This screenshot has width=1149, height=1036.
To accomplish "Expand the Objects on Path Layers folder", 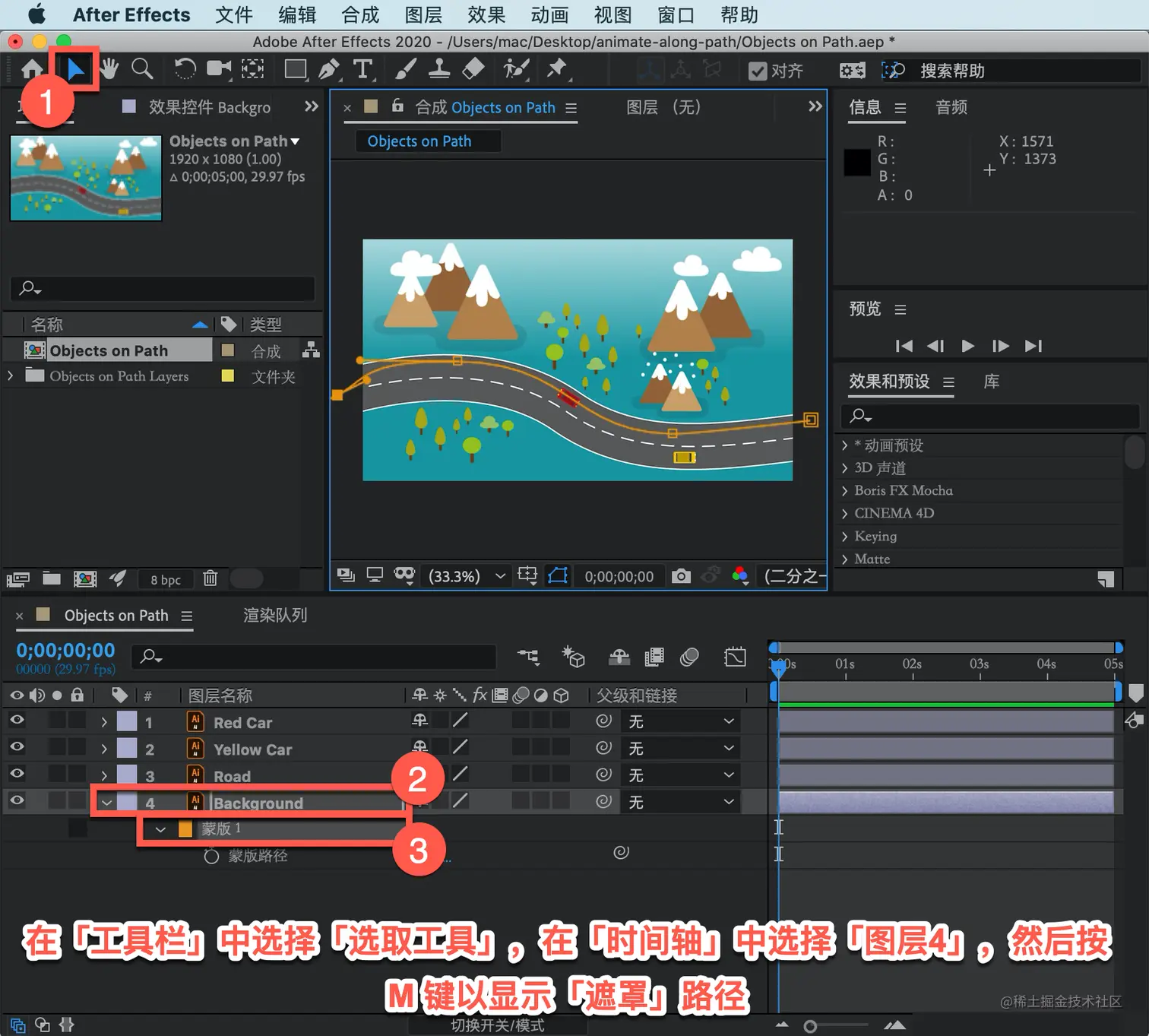I will [10, 375].
